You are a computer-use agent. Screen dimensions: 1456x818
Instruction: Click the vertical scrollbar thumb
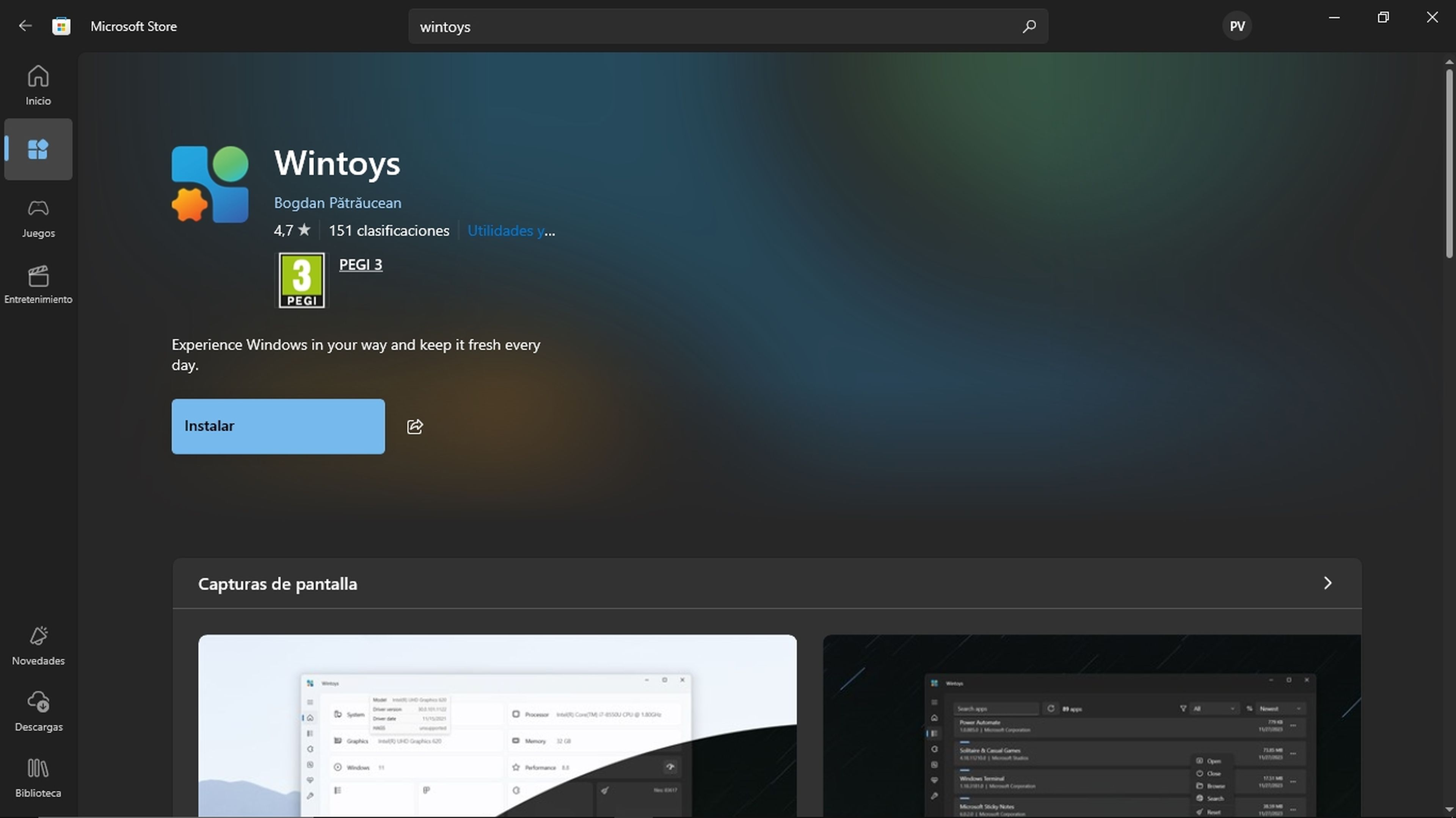tap(1449, 164)
